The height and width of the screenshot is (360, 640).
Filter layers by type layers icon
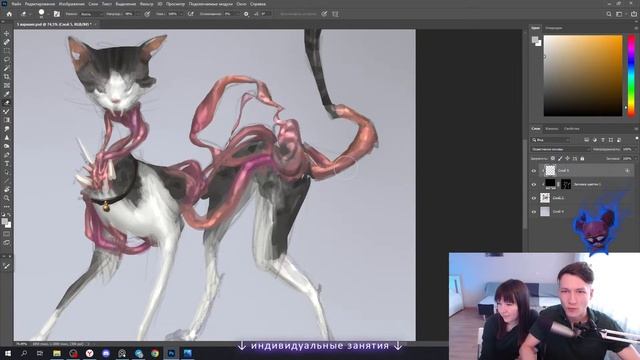pos(603,140)
